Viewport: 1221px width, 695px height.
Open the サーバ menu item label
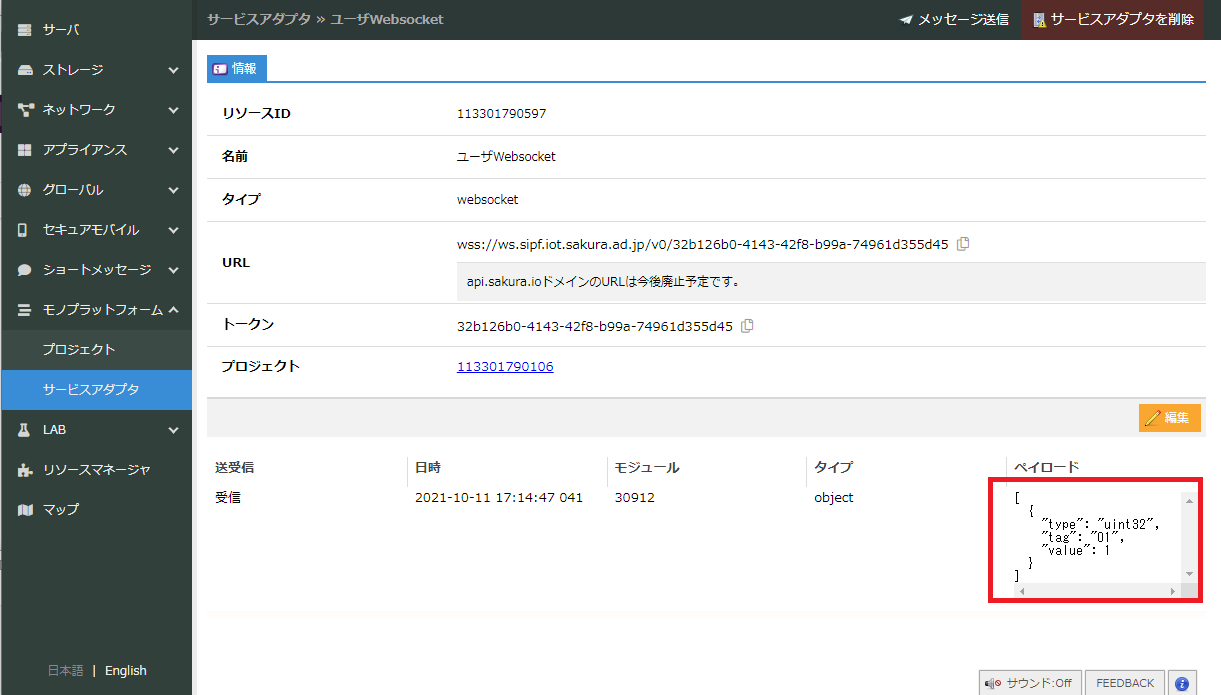(x=61, y=30)
